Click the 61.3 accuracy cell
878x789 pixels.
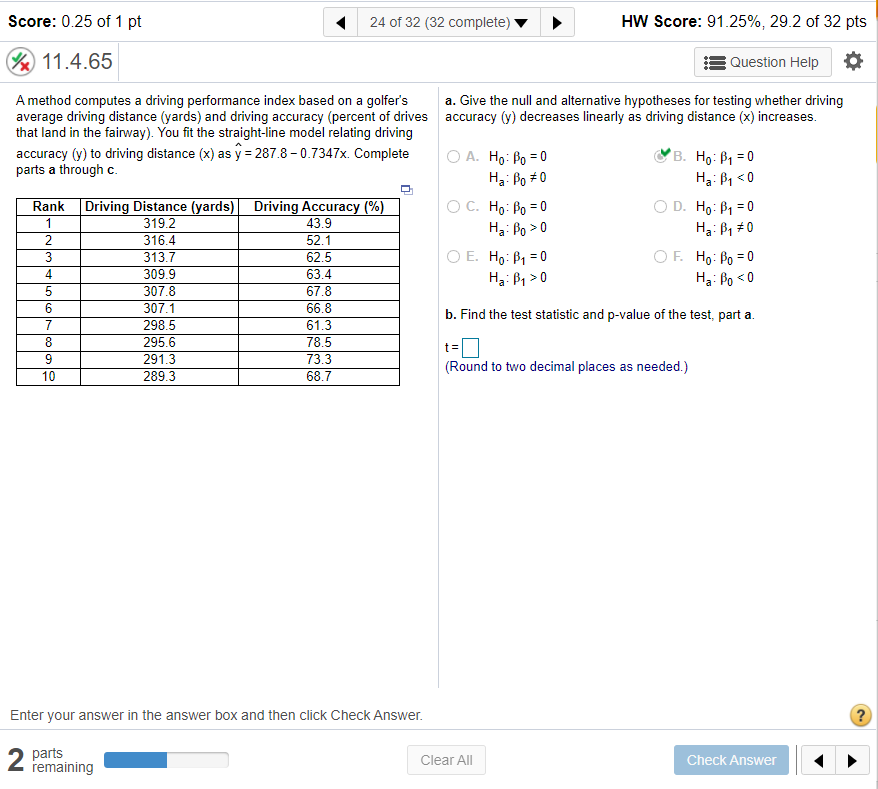(319, 325)
